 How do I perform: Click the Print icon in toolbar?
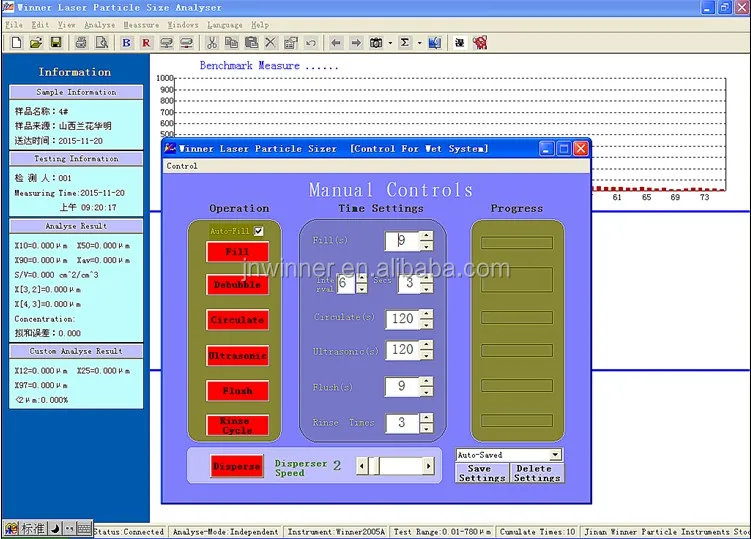point(81,43)
